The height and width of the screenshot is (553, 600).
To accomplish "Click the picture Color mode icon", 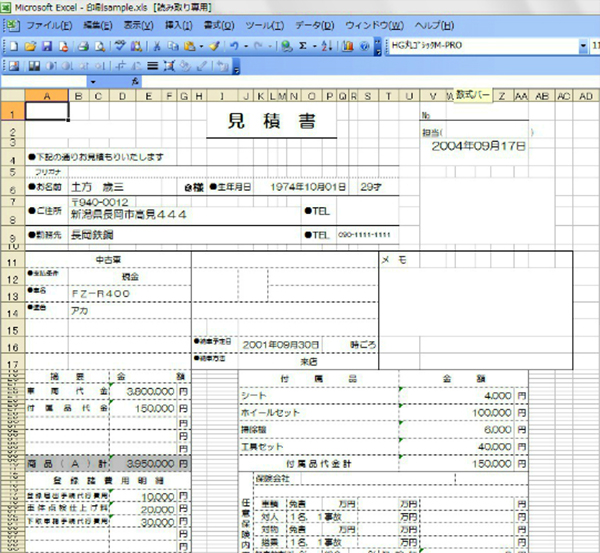I will pyautogui.click(x=34, y=66).
